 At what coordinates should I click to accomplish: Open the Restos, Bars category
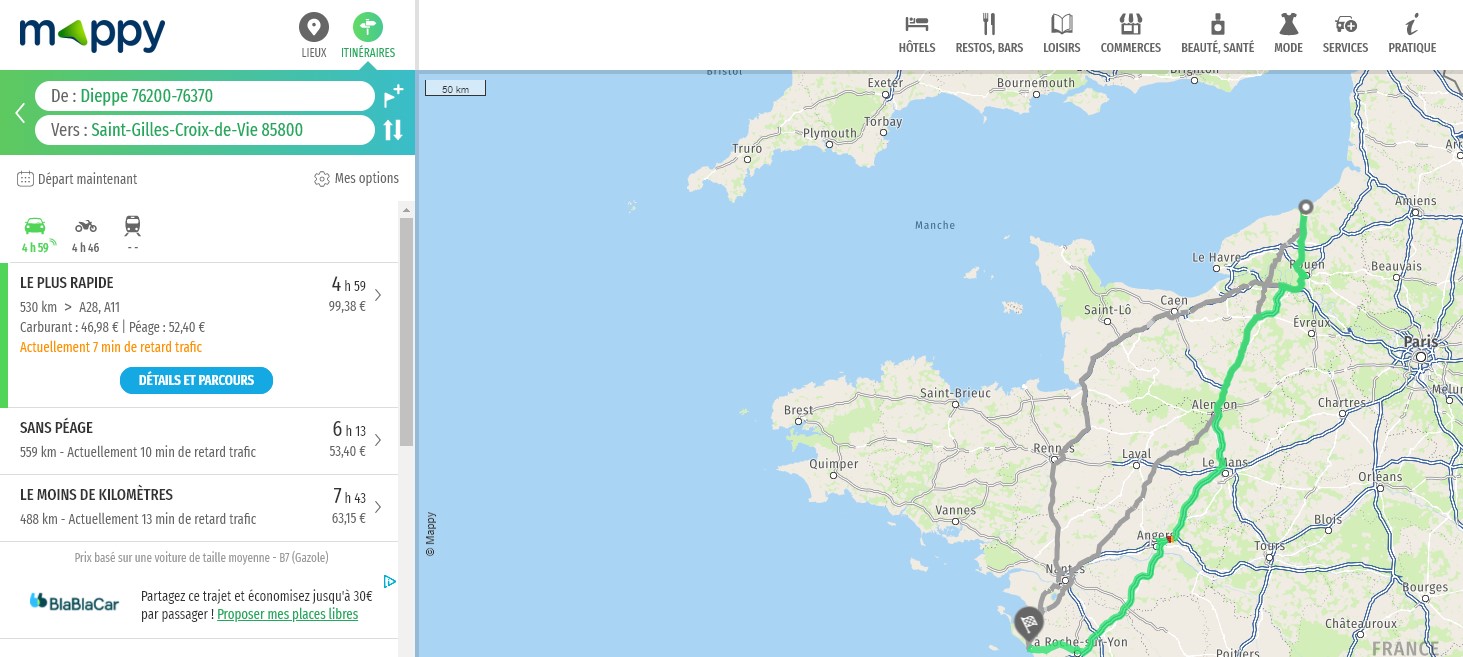coord(988,30)
